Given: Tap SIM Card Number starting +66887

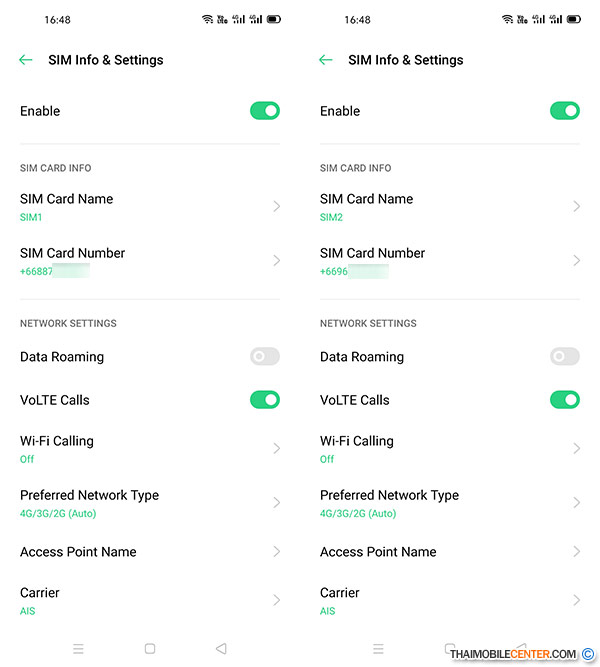Looking at the screenshot, I should tap(150, 260).
